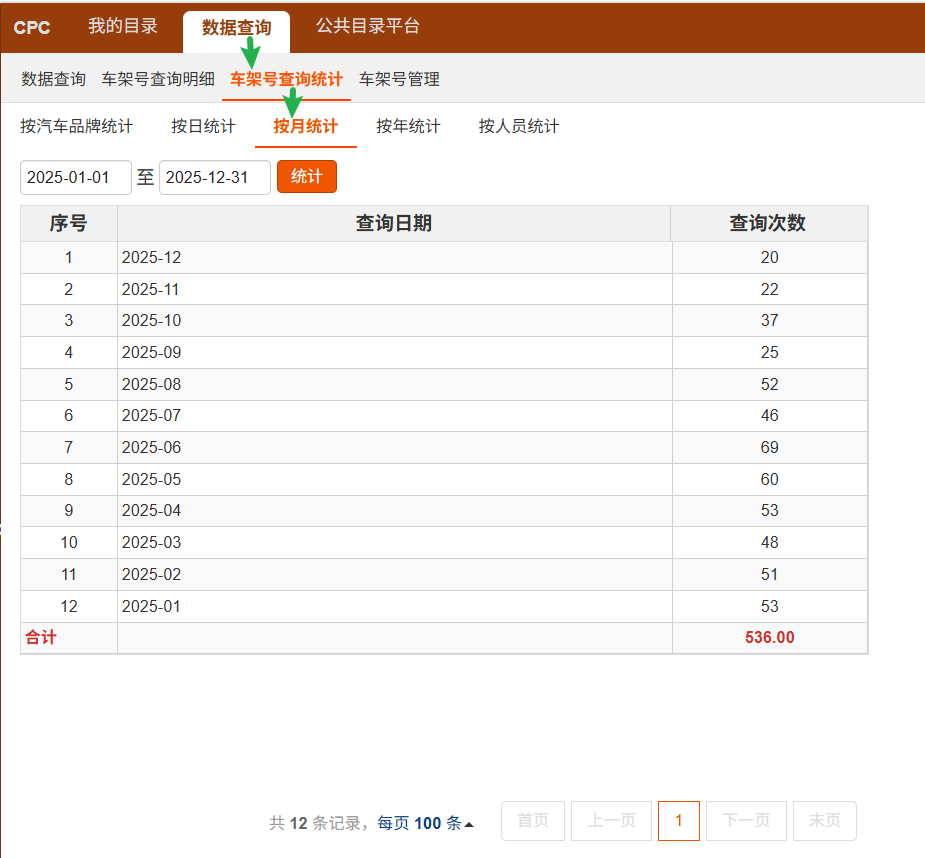Screen dimensions: 925x858
Task: Click the start date field 2025-01-01
Action: pos(76,177)
